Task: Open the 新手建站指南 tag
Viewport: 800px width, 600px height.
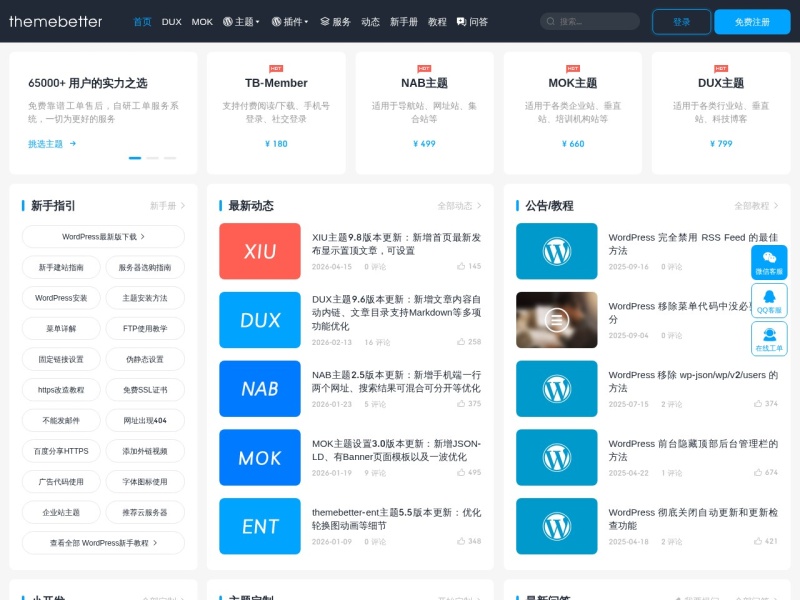Action: click(61, 267)
